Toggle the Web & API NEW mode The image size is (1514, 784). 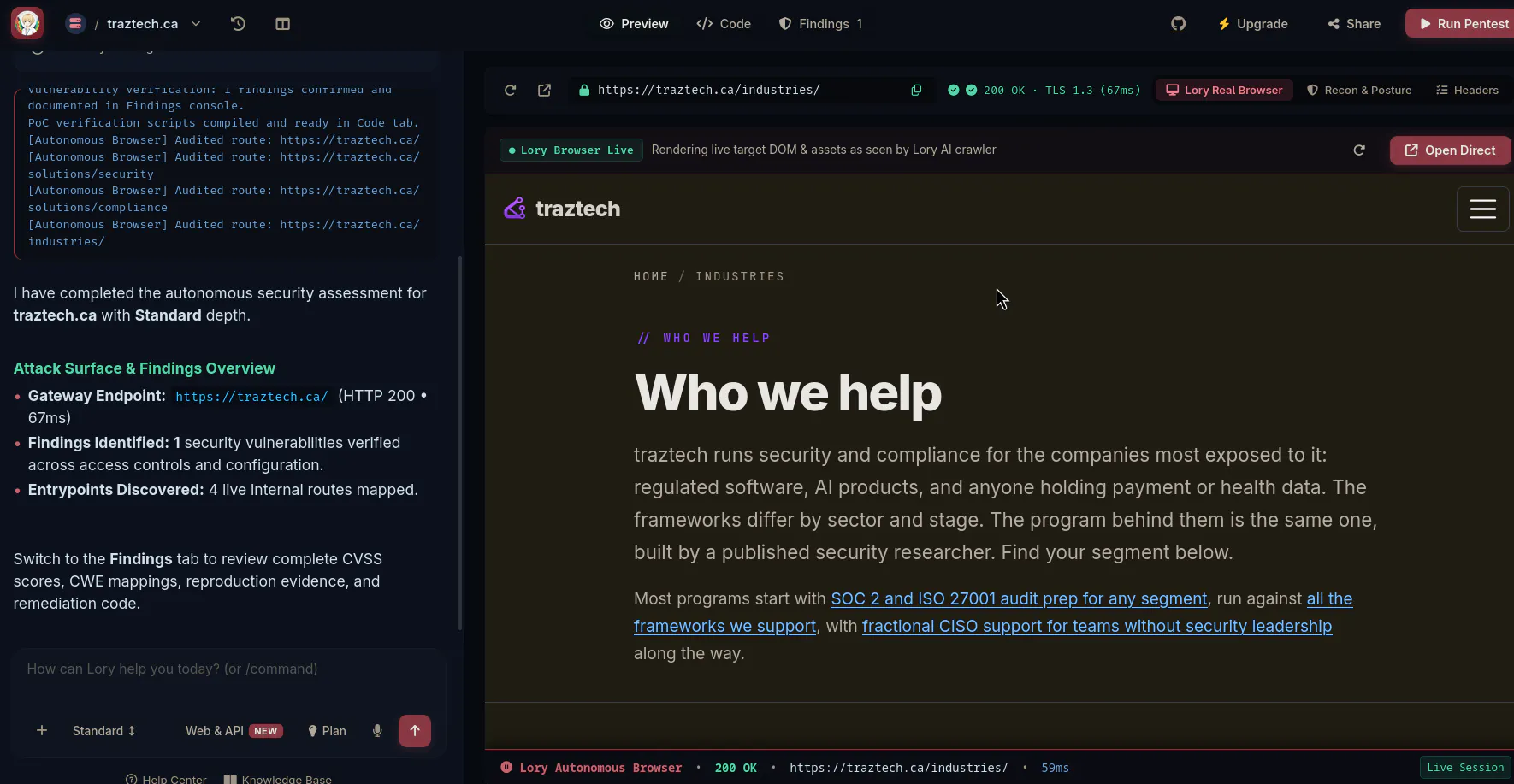tap(234, 730)
